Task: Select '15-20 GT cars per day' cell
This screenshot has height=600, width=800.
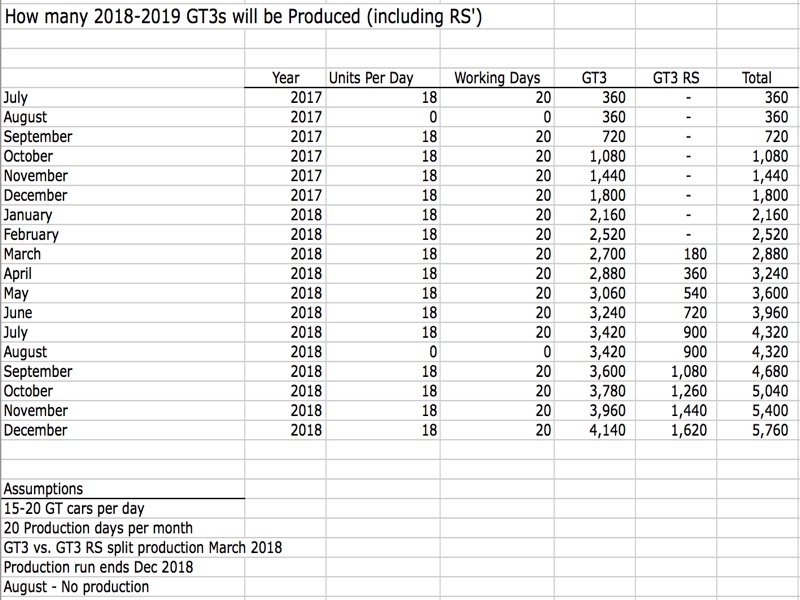Action: tap(74, 509)
